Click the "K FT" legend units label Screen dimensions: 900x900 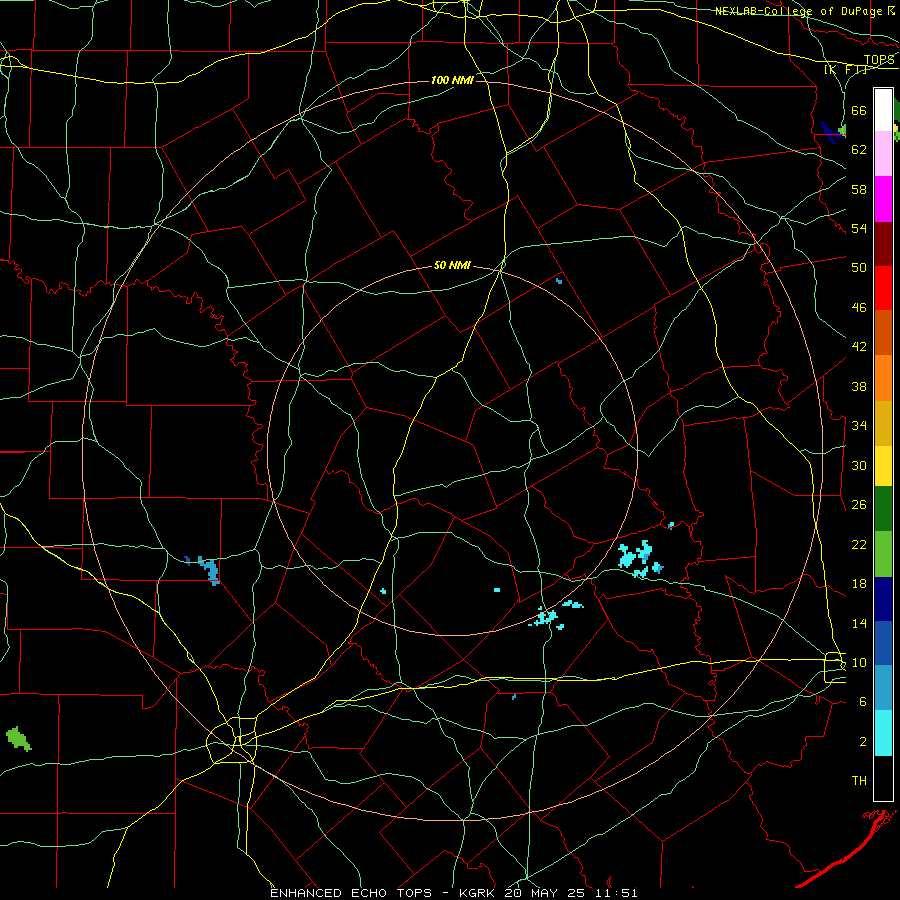coord(846,70)
